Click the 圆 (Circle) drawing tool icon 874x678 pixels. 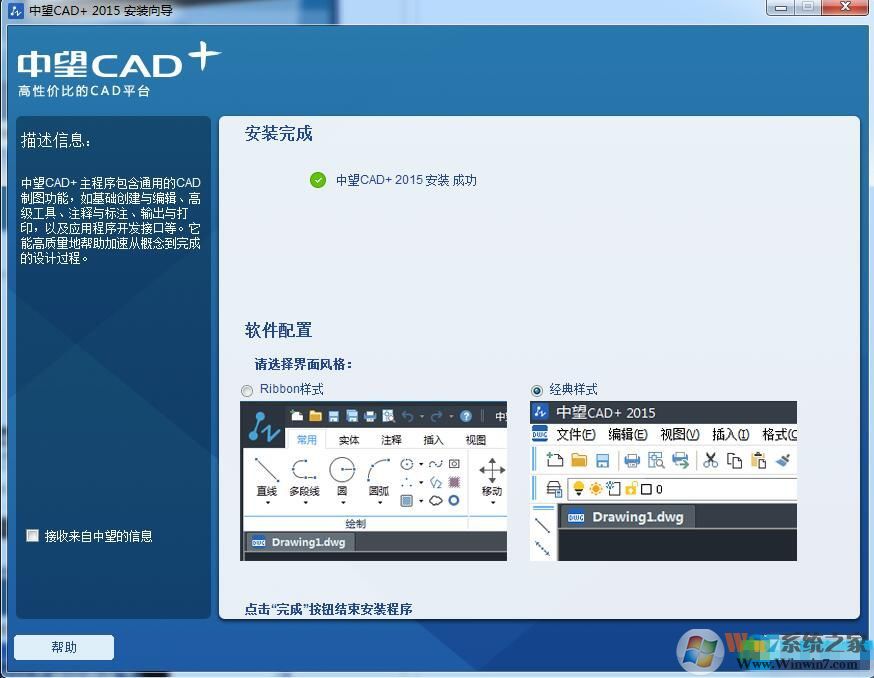[342, 470]
